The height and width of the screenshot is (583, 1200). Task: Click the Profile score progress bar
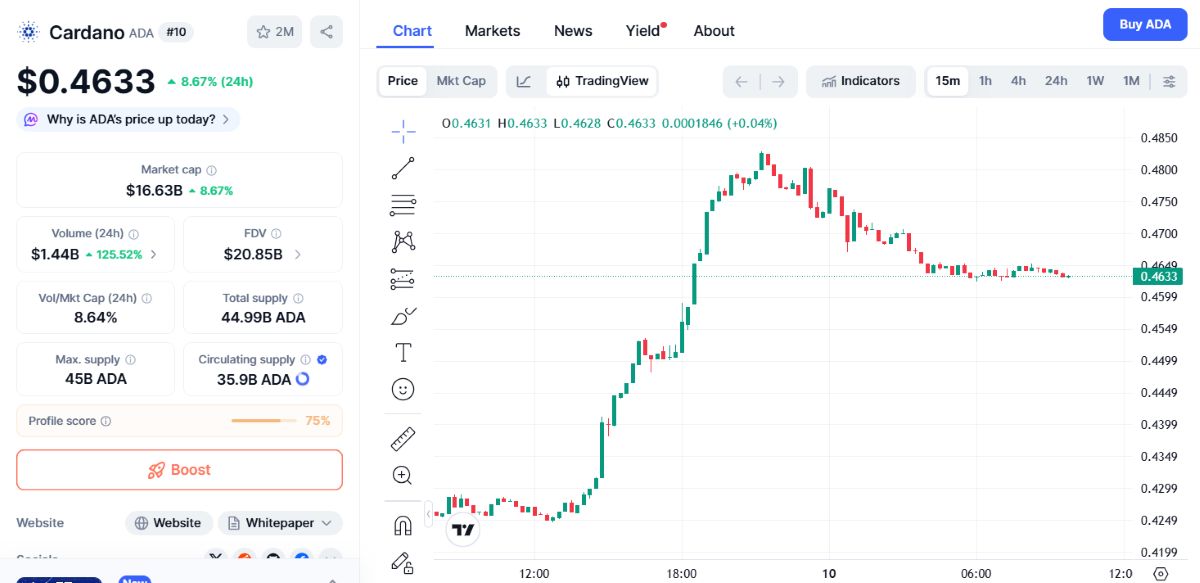pos(264,421)
